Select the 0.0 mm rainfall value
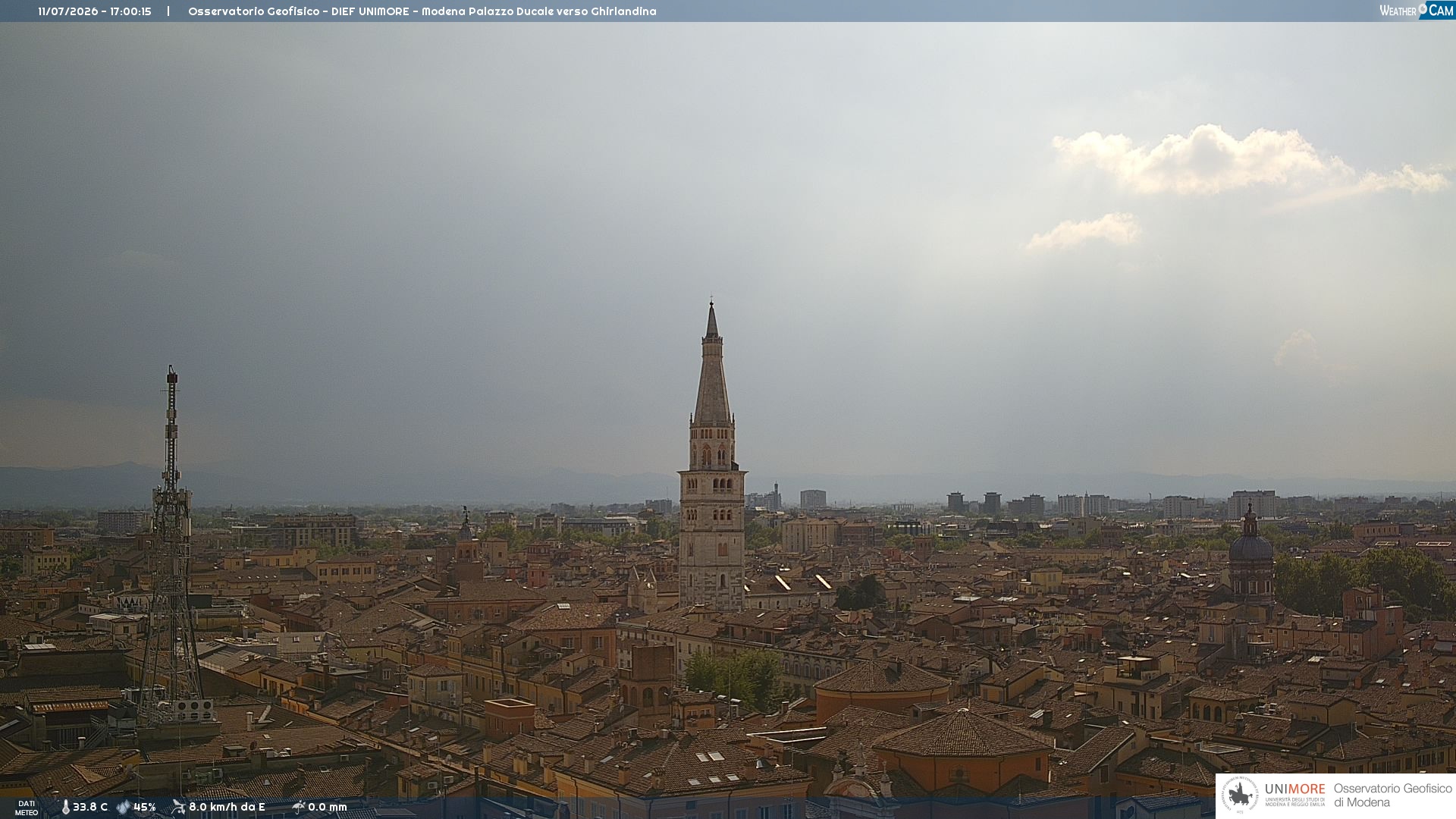Screen dimensions: 1456x819 [328, 807]
